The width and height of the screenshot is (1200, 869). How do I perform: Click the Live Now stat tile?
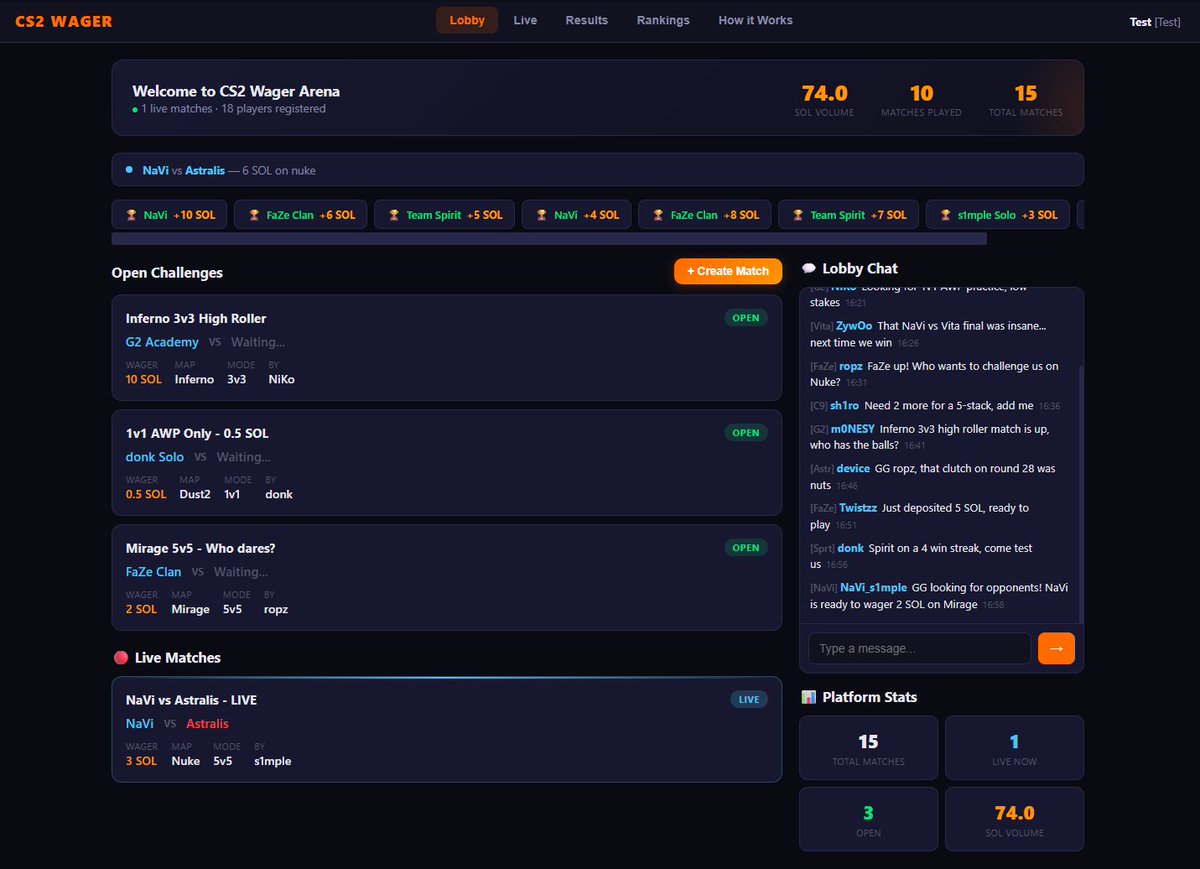(x=1014, y=748)
